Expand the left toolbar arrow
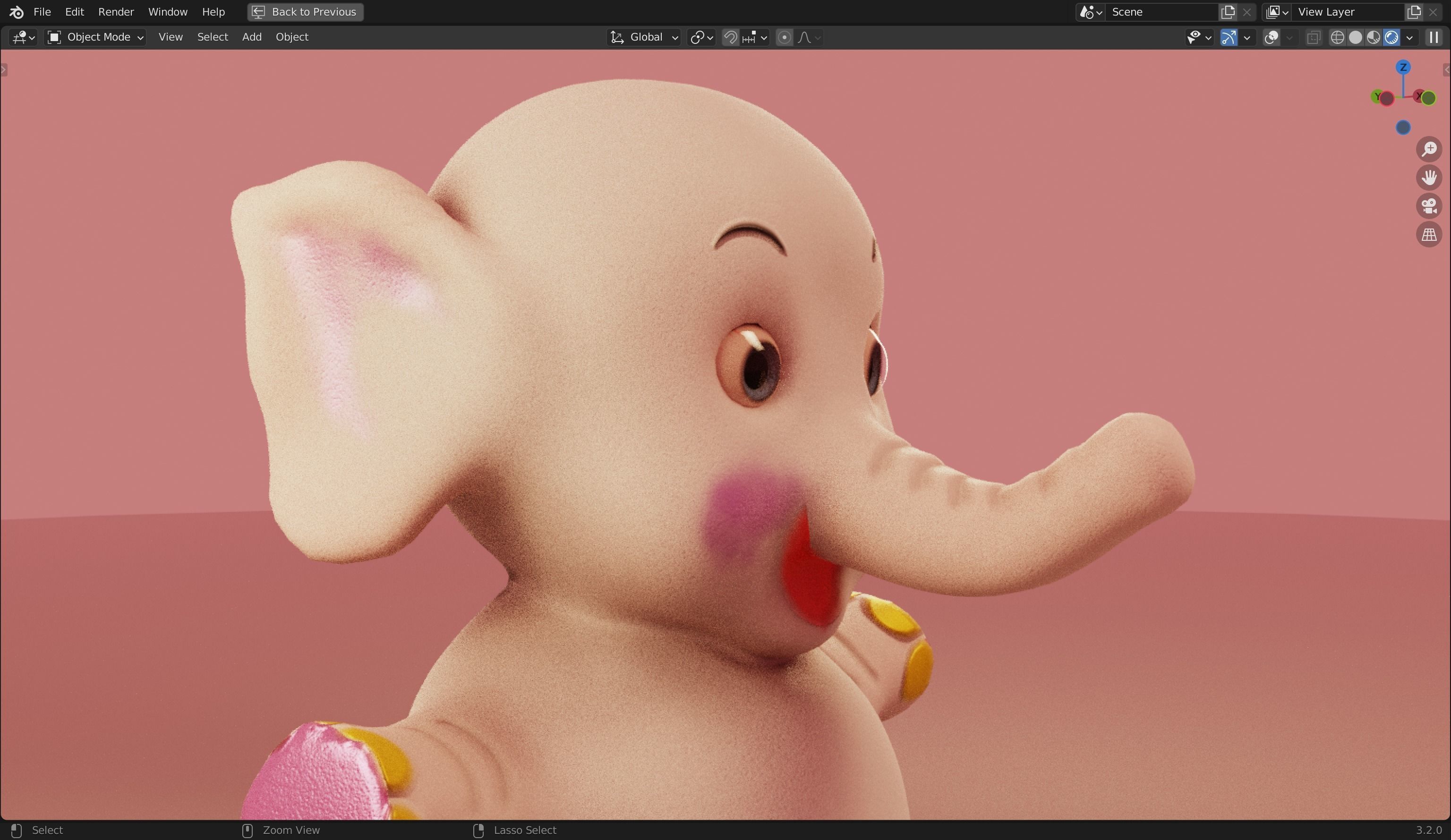This screenshot has height=840, width=1451. click(x=3, y=70)
